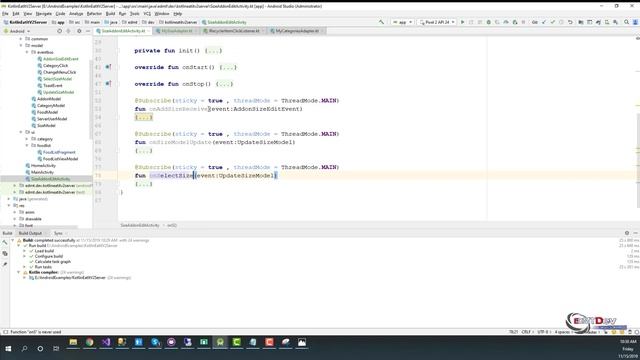The width and height of the screenshot is (640, 360).
Task: Switch to the MySizeAdapter.kt tab
Action: (x=176, y=31)
